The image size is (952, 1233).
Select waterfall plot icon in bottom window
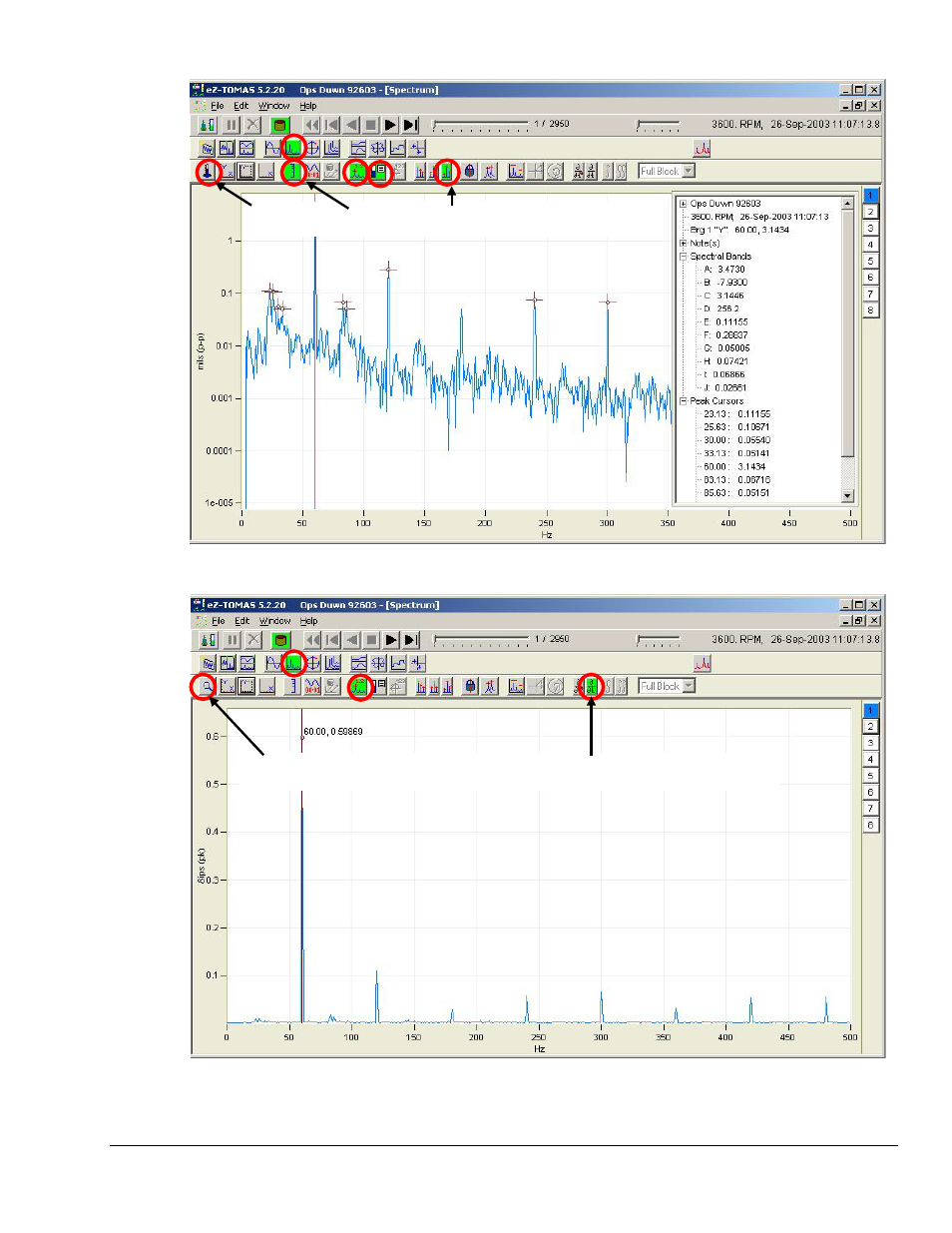333,663
